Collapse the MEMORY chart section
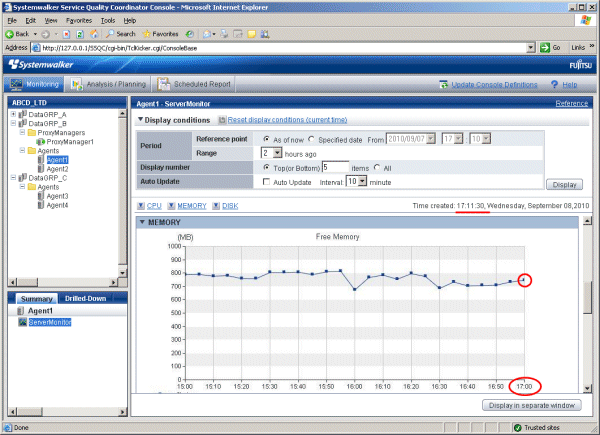 click(x=142, y=222)
